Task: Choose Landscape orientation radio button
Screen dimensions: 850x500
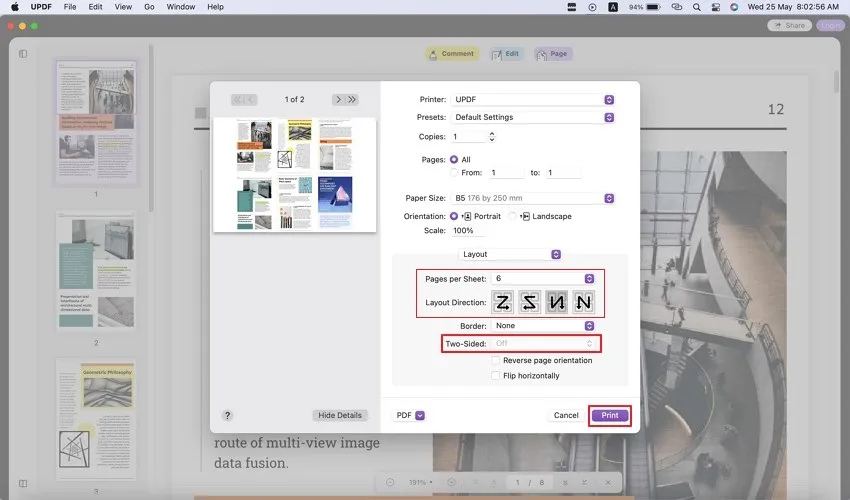Action: 512,216
